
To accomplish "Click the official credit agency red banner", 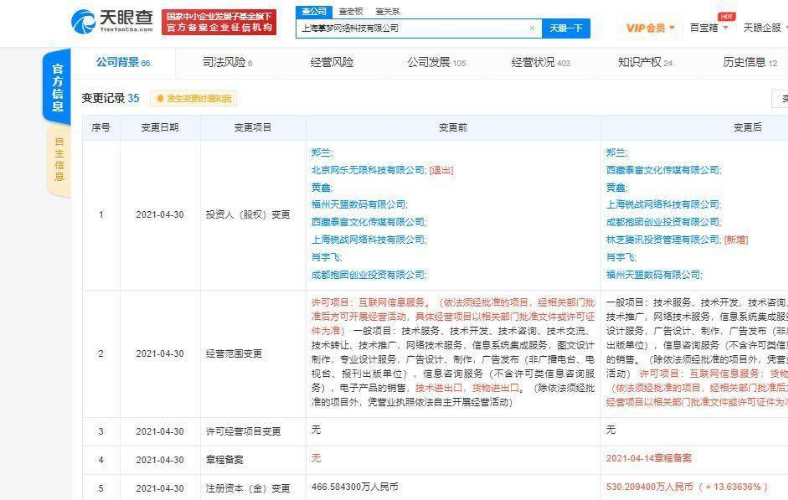I will [x=219, y=22].
